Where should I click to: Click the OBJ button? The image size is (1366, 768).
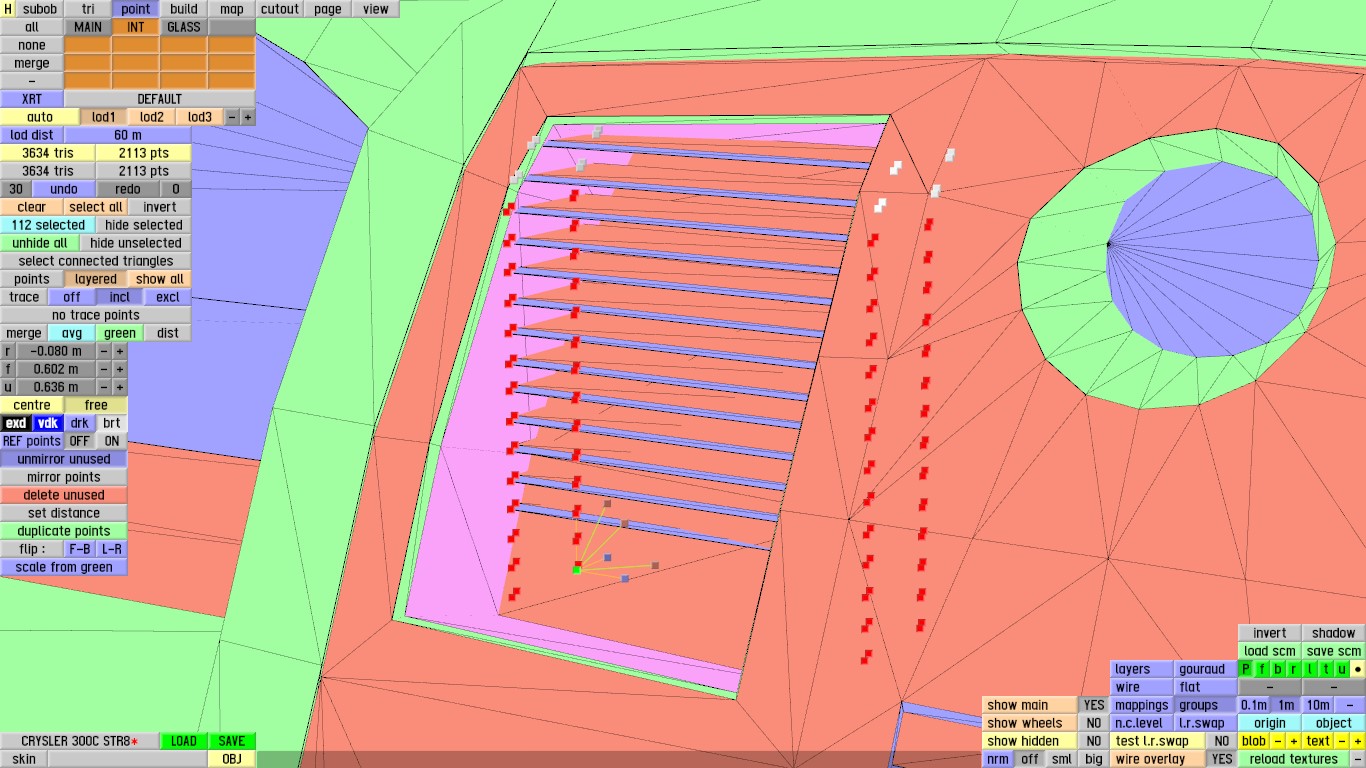tap(232, 759)
